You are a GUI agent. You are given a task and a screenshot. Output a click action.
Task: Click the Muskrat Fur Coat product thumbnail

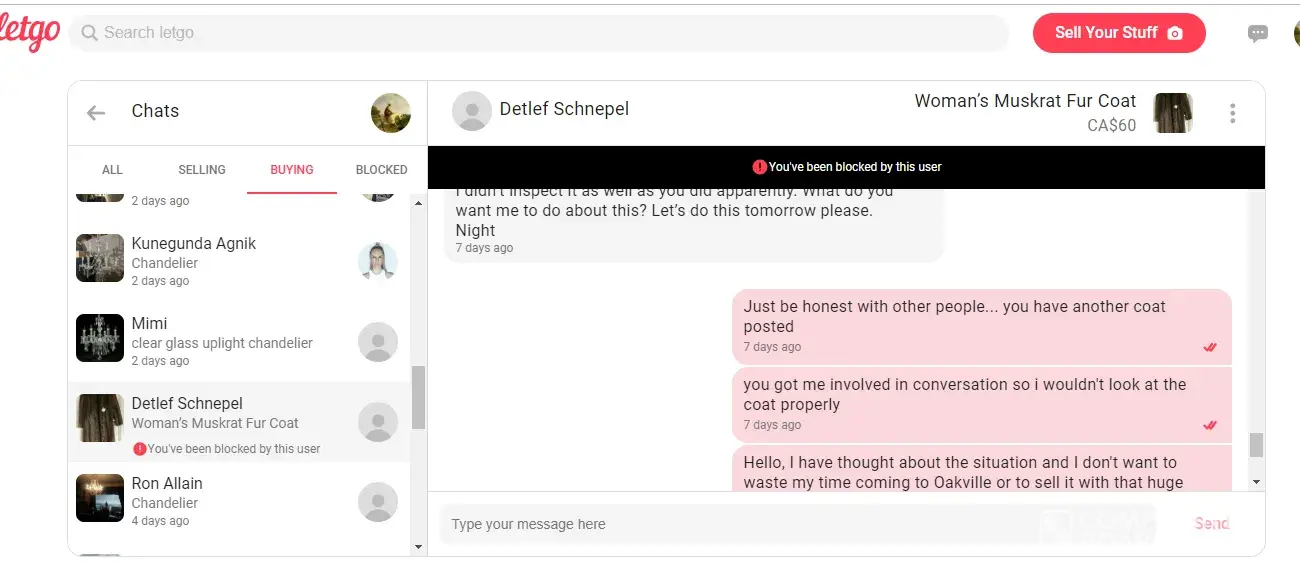[x=1173, y=113]
